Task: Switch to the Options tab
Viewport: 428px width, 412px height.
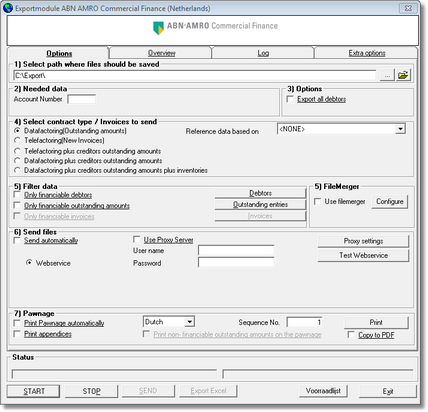Action: [x=59, y=53]
